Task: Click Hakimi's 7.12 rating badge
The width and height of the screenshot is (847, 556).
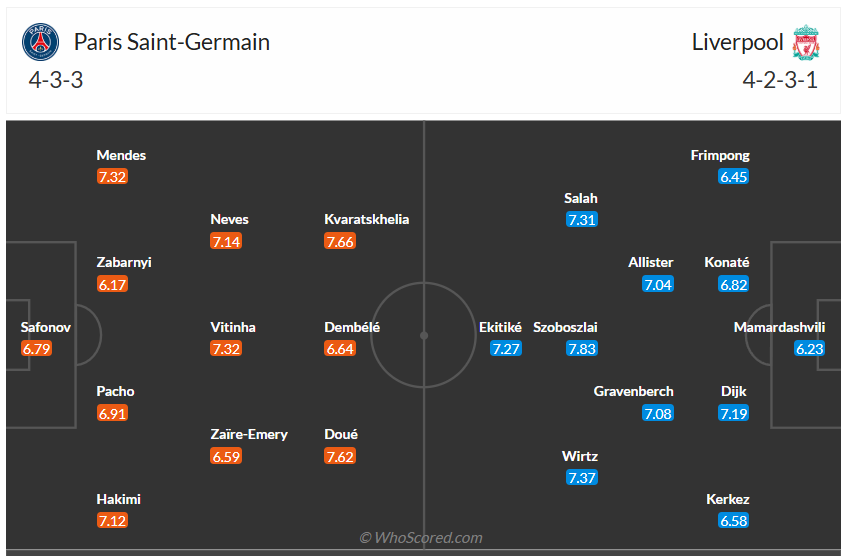Action: coord(112,521)
